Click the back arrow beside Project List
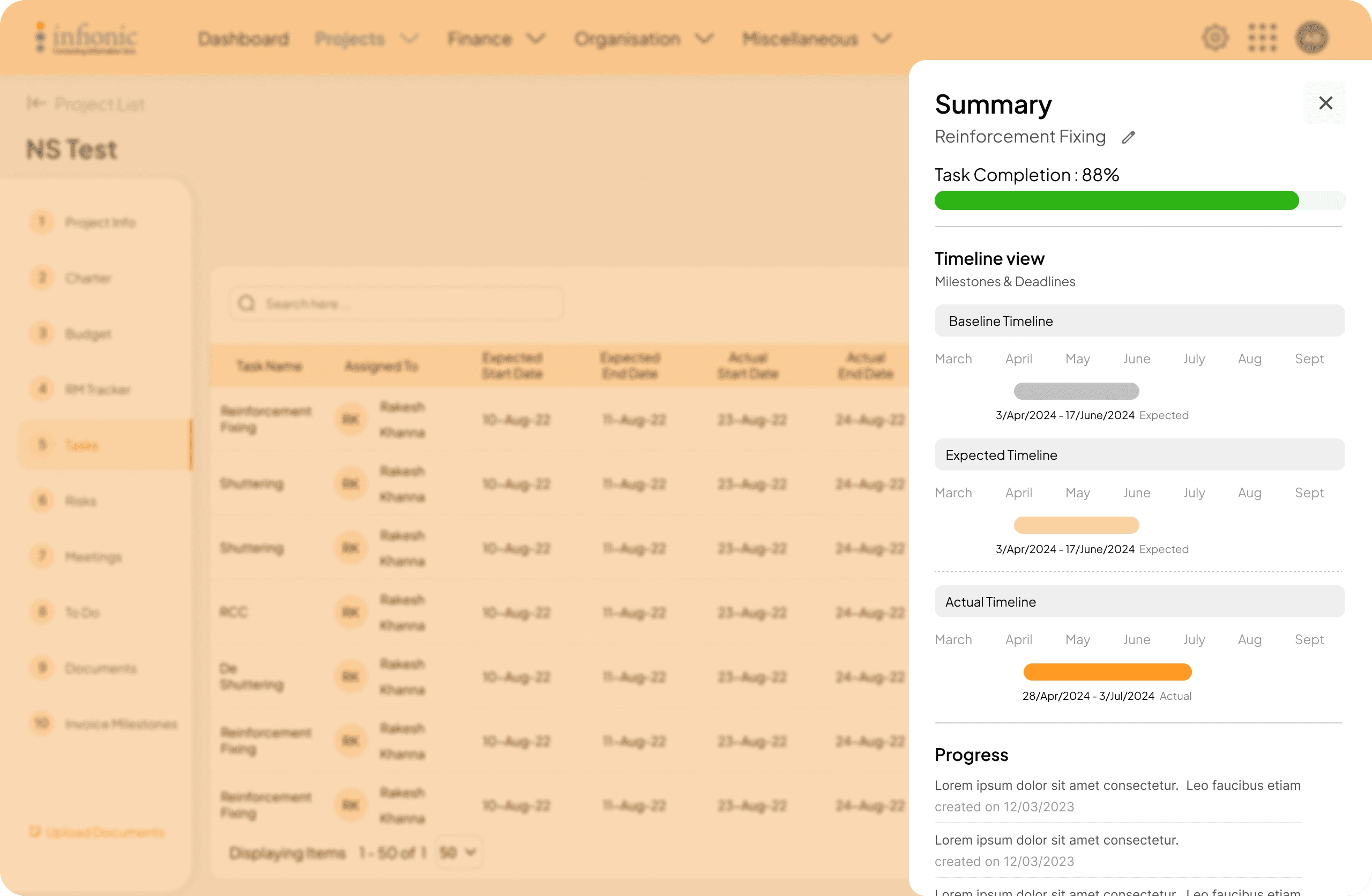The image size is (1372, 896). tap(36, 103)
